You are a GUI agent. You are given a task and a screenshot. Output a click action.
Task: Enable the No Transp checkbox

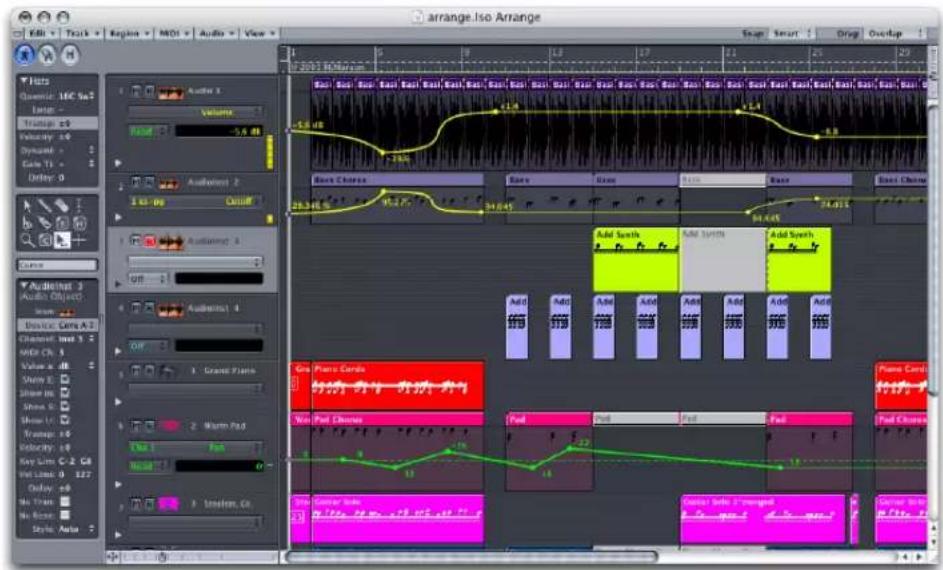pos(65,501)
